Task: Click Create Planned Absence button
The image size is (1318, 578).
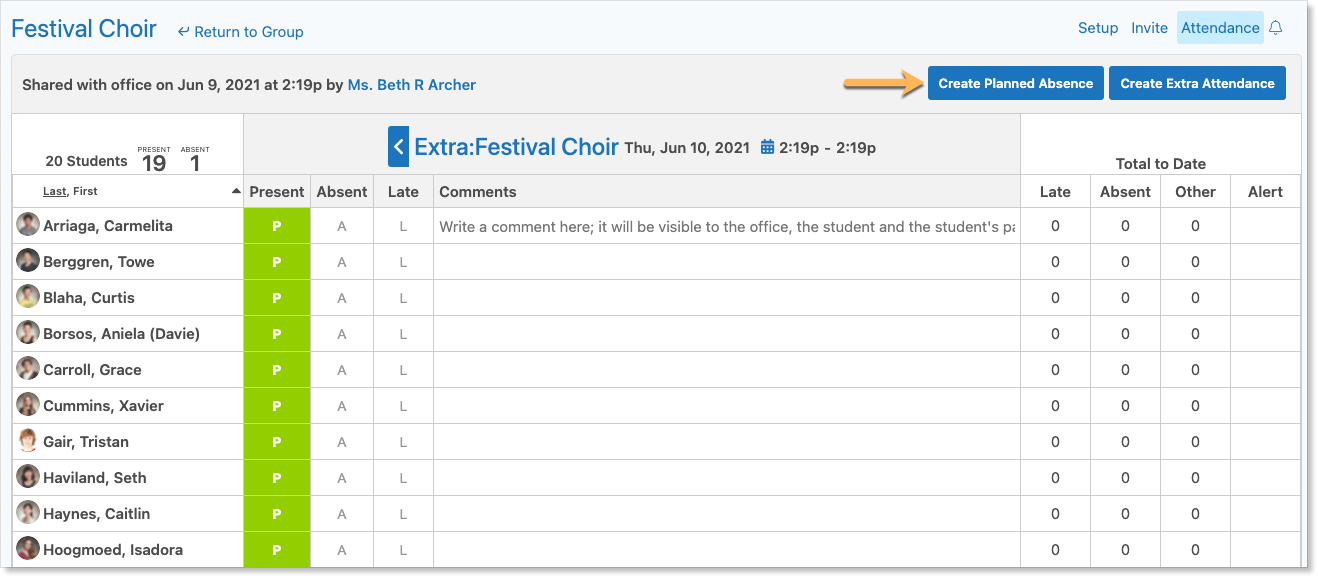Action: (x=1016, y=83)
